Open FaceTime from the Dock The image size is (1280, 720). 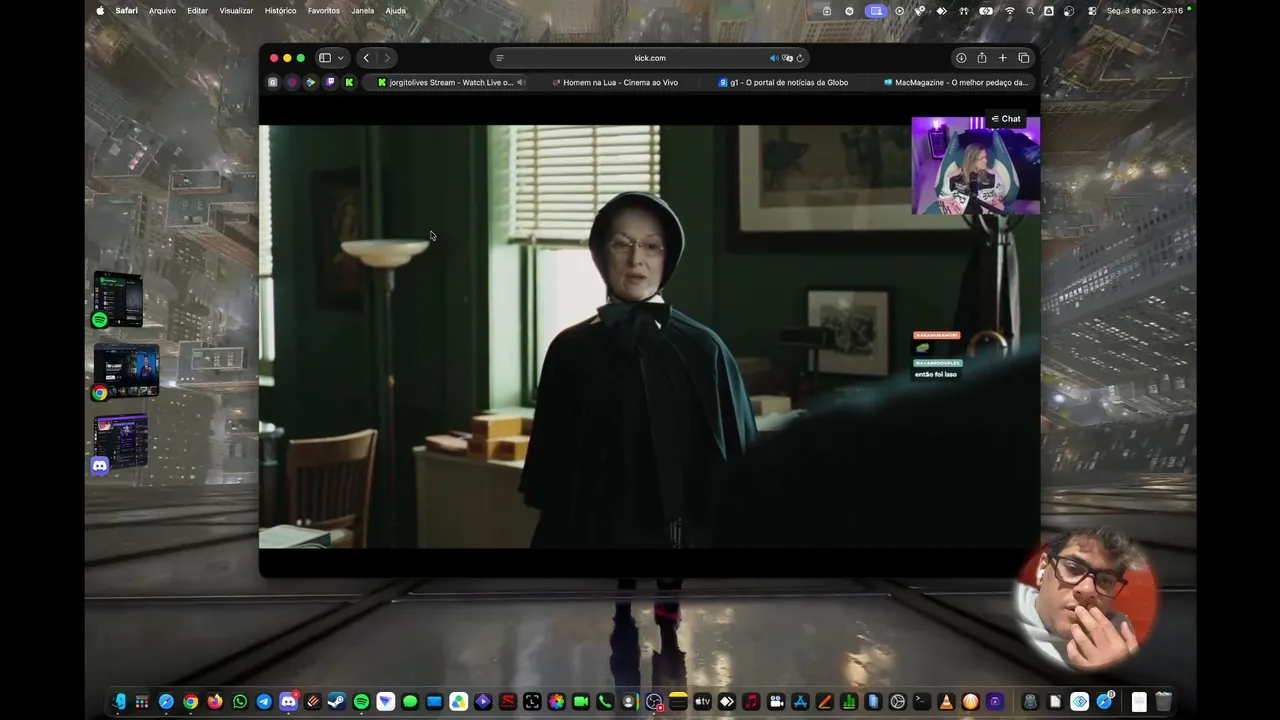point(580,702)
